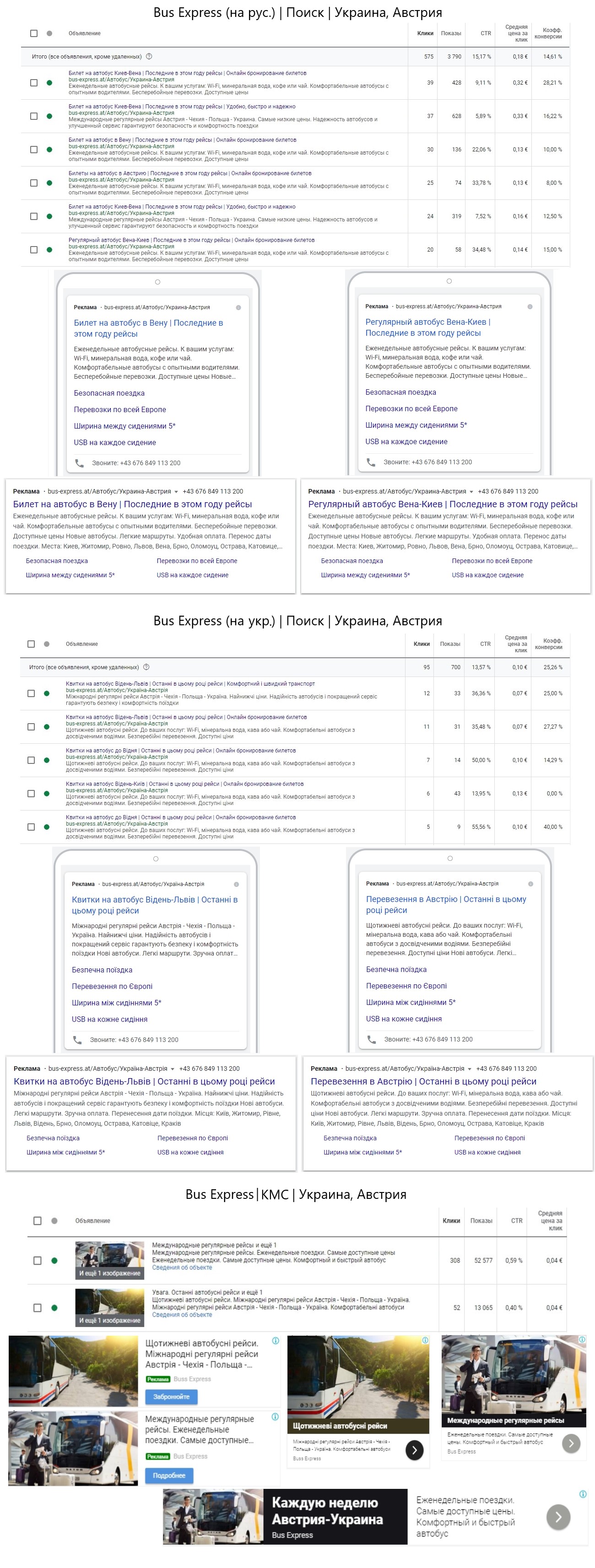The width and height of the screenshot is (595, 1568).
Task: Open URL dropdown arrow on Регулярный автобус Вена-Киев desktop ad
Action: pos(471,492)
